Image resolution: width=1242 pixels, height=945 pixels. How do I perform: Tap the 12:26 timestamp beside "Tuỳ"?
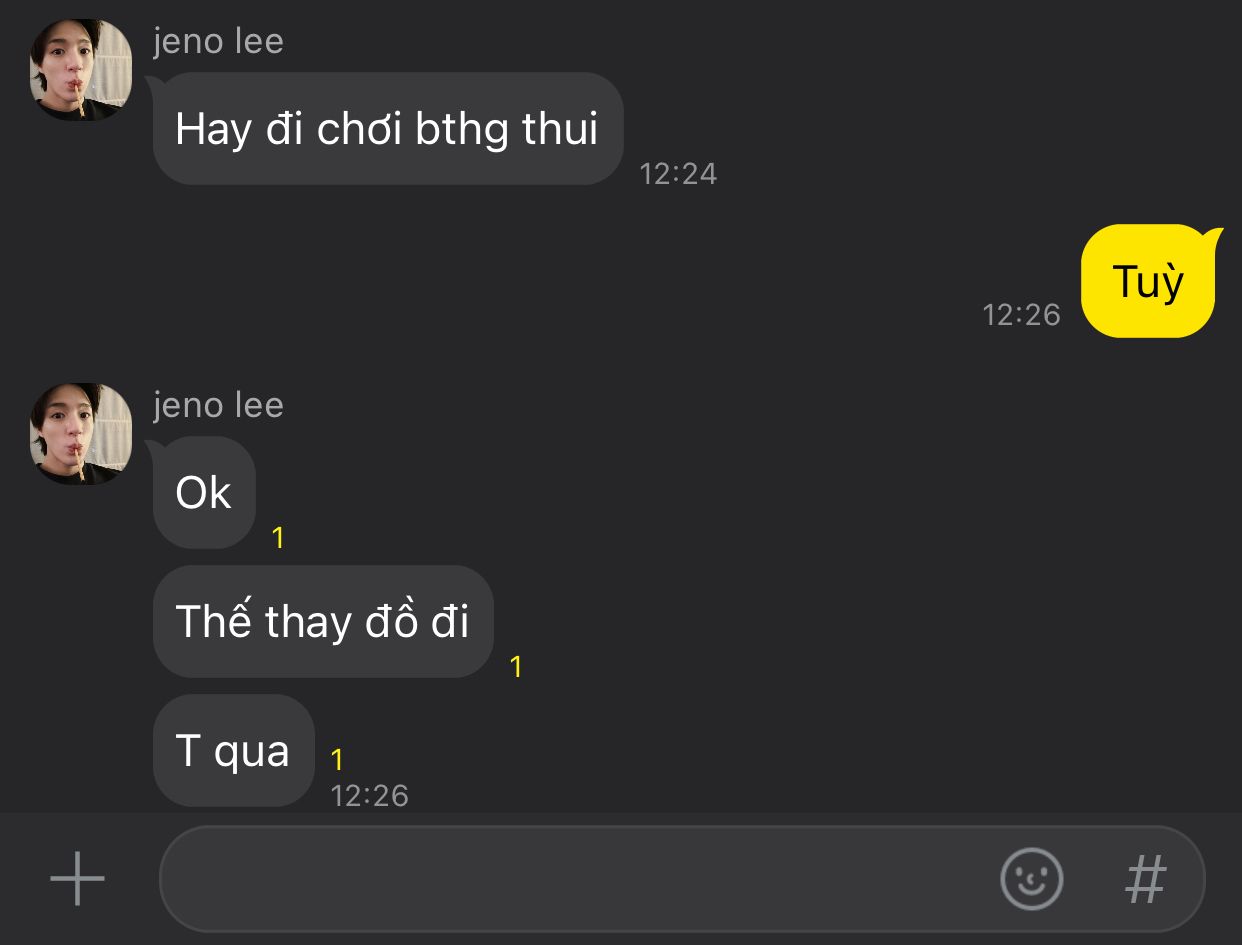[x=1021, y=315]
